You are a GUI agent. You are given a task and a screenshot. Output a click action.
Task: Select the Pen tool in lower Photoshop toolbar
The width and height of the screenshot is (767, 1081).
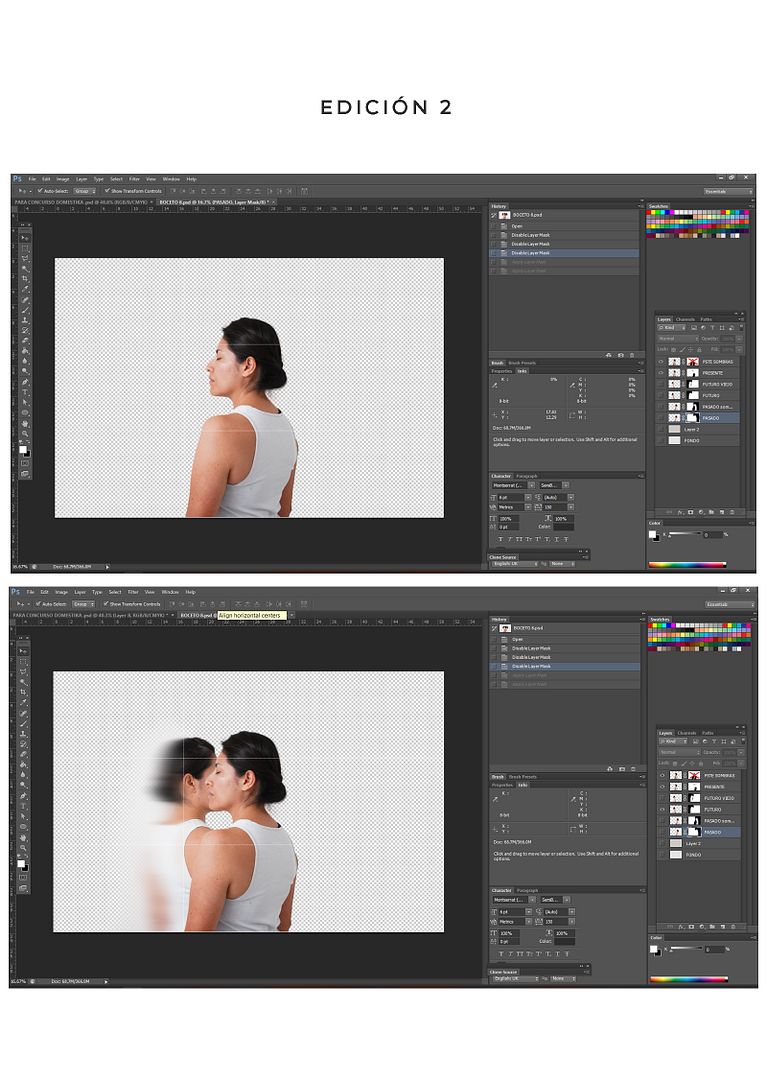23,795
